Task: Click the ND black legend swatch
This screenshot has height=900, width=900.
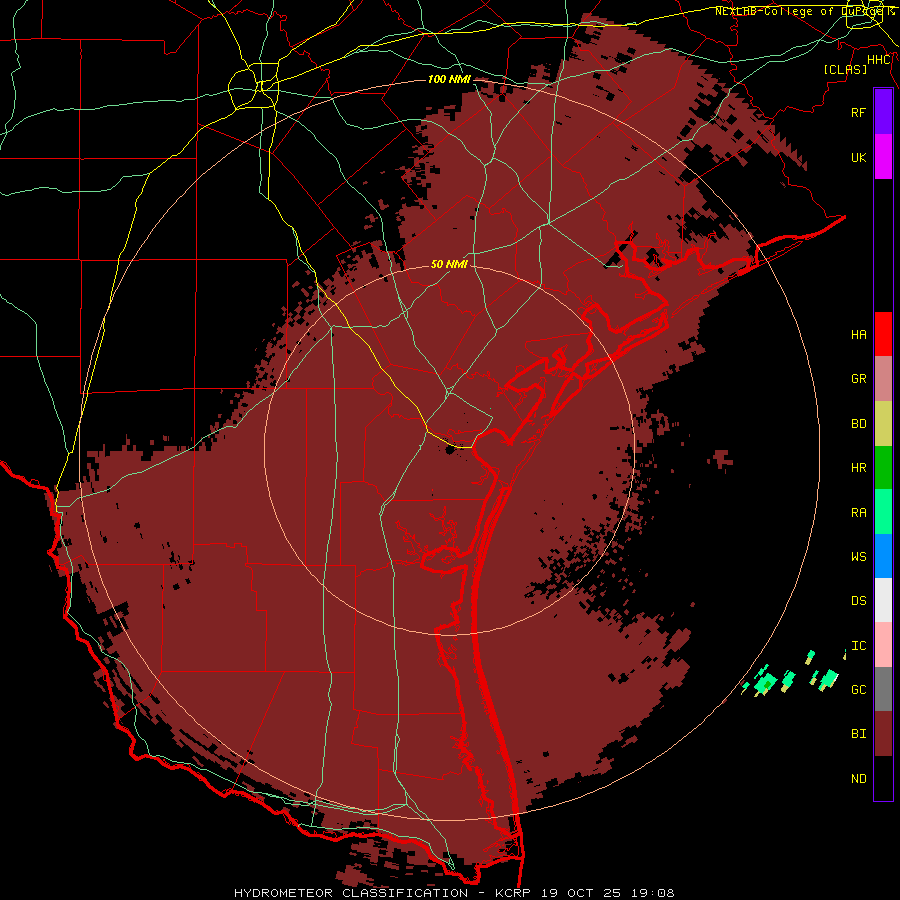Action: click(883, 778)
